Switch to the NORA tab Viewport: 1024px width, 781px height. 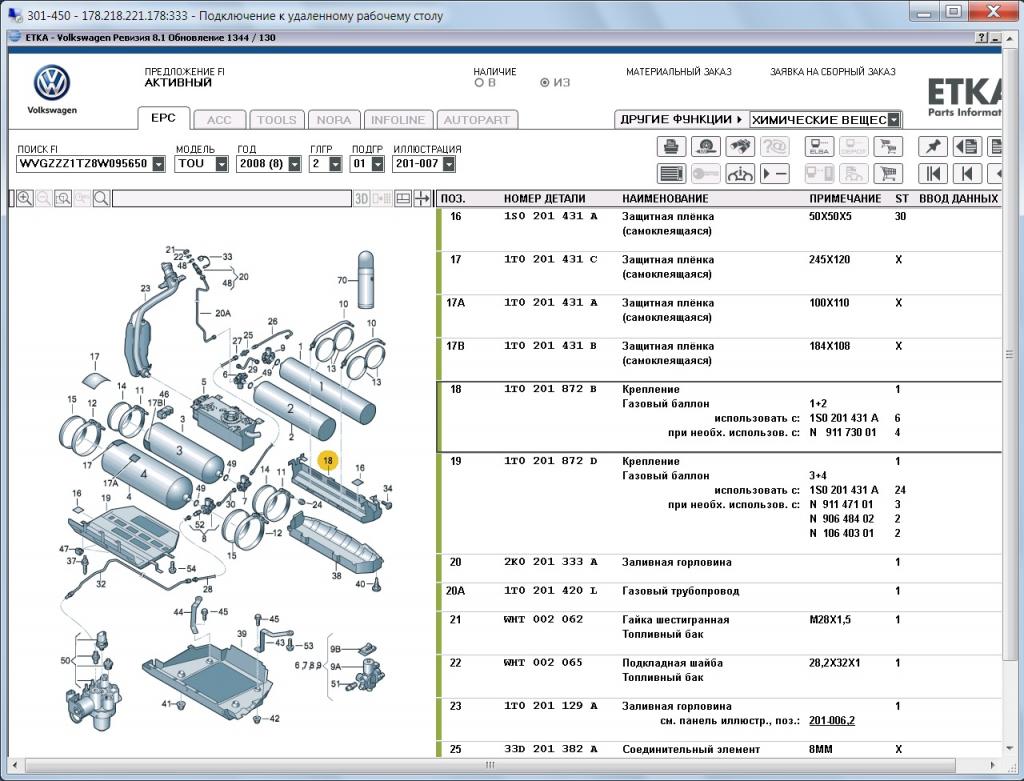(x=334, y=120)
